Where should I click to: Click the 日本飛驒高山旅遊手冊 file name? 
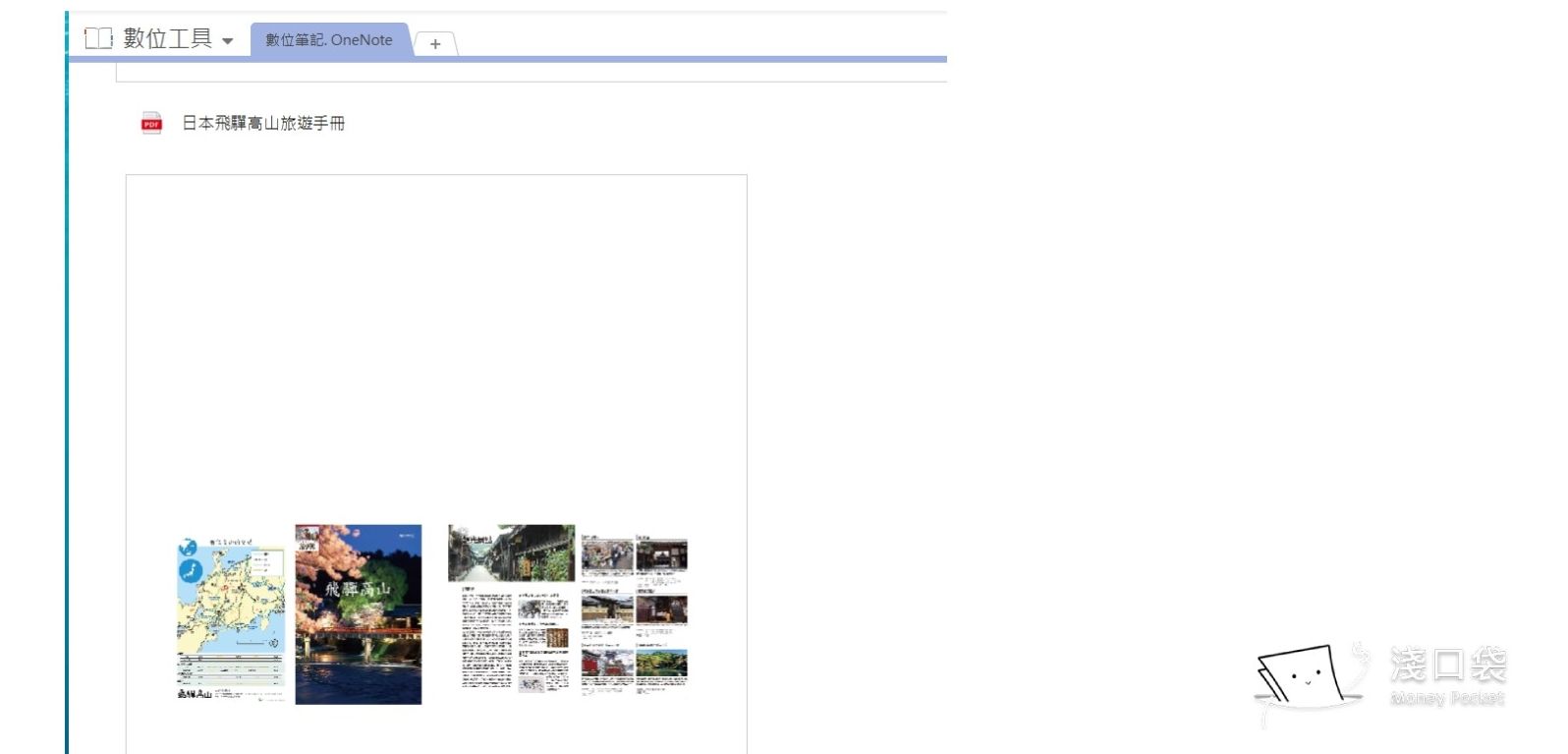coord(263,123)
